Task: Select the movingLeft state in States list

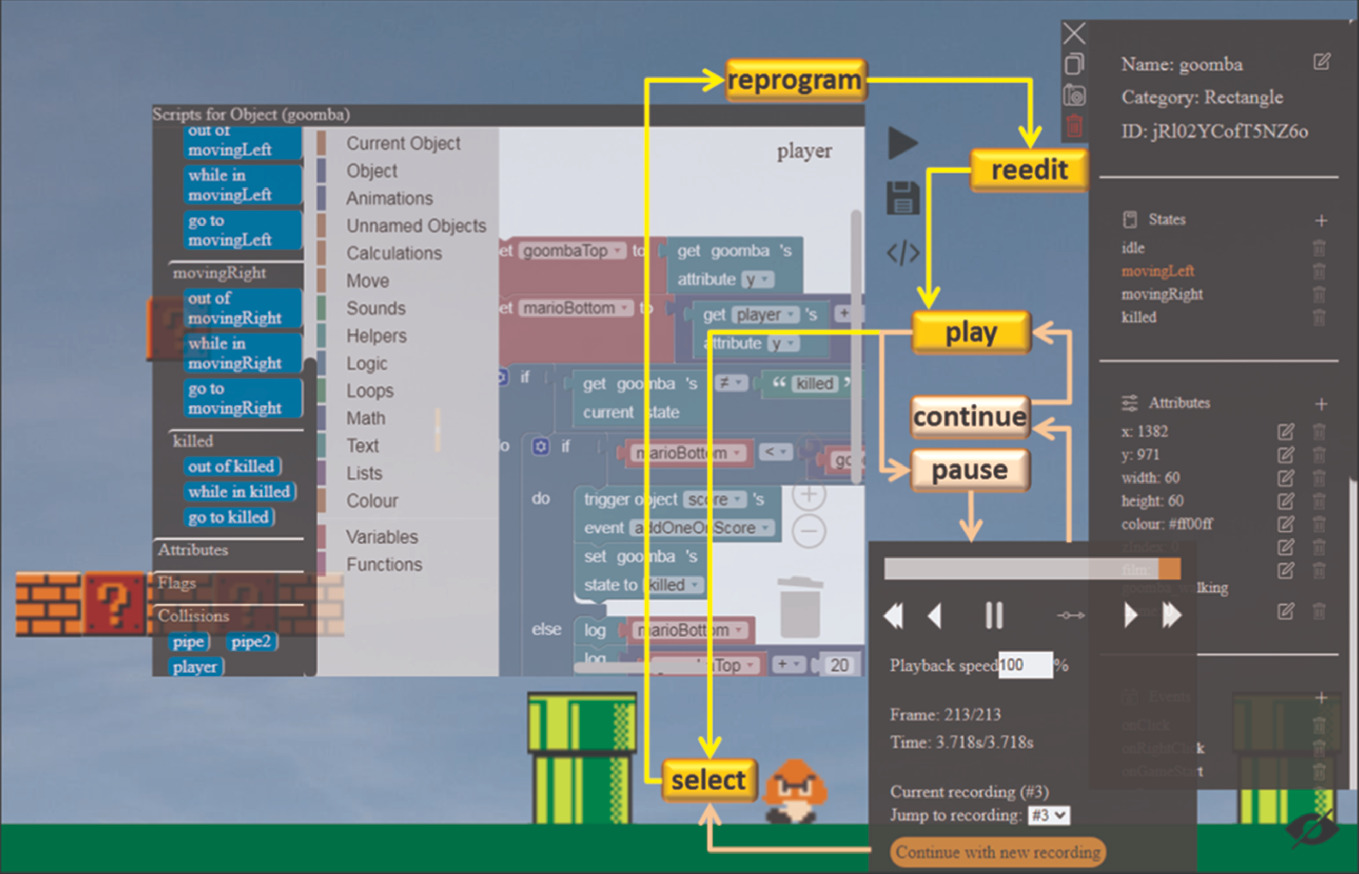Action: (x=1158, y=271)
